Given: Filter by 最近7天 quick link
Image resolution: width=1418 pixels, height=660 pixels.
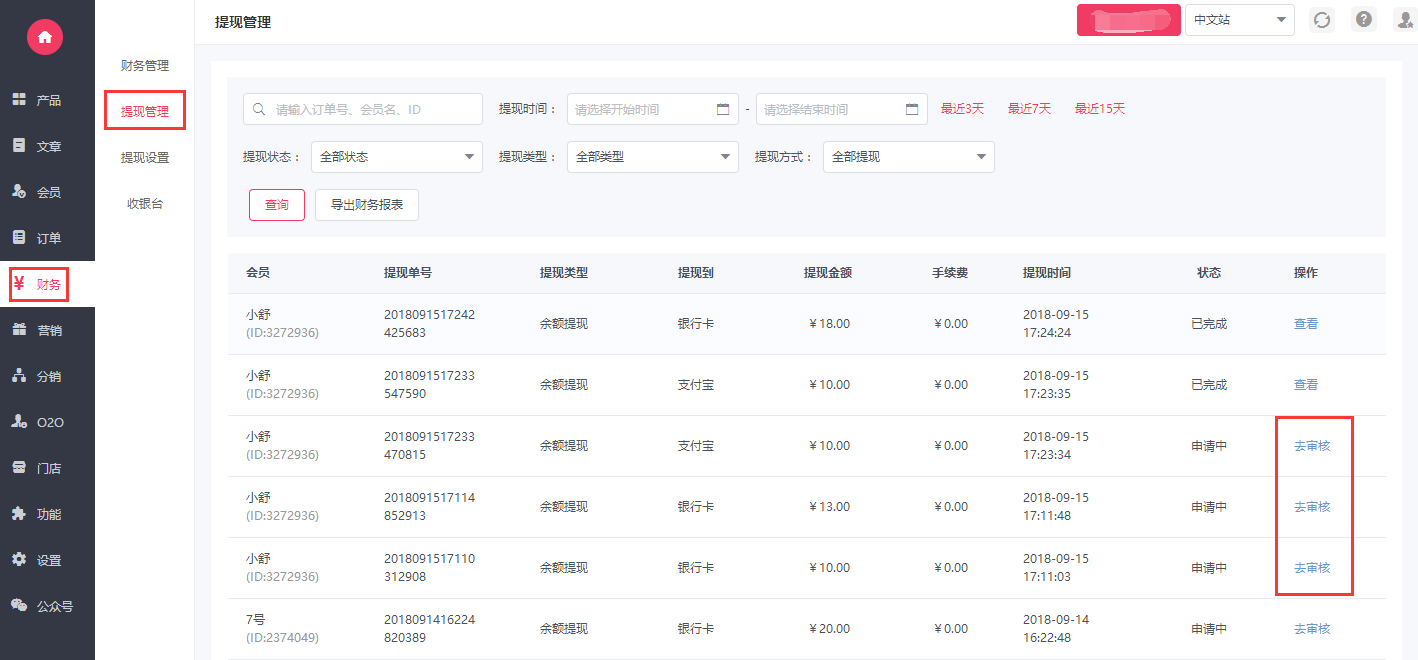Looking at the screenshot, I should pos(1029,109).
